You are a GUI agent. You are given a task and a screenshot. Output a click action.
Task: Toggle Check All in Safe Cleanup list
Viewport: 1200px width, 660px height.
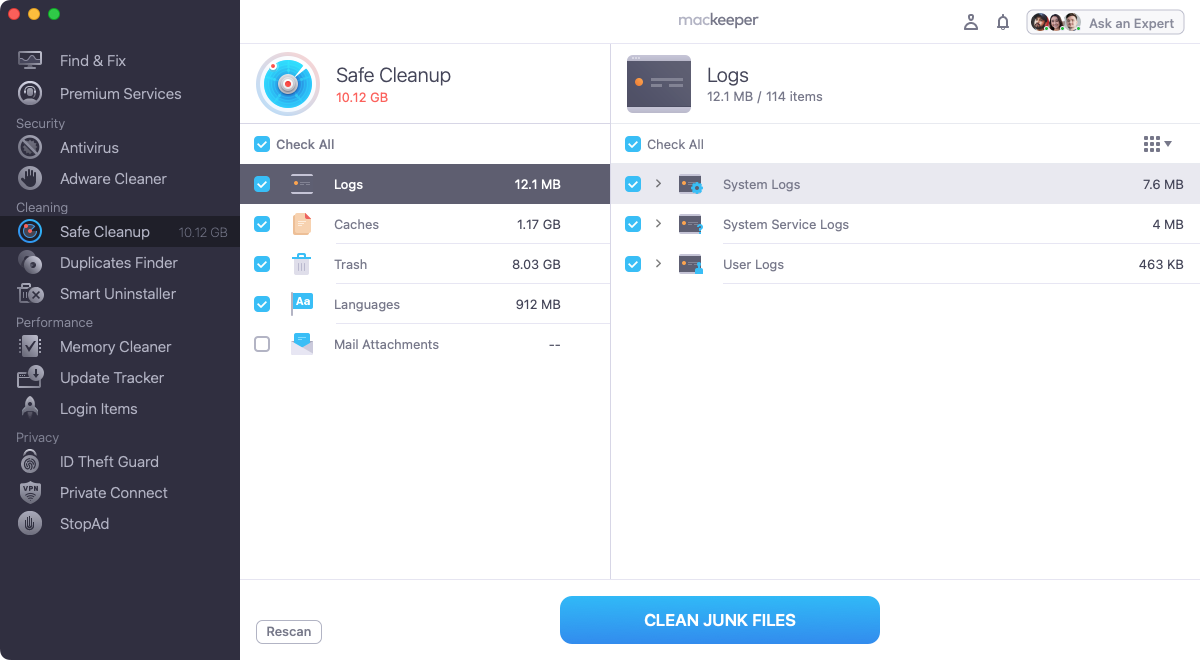coord(262,144)
